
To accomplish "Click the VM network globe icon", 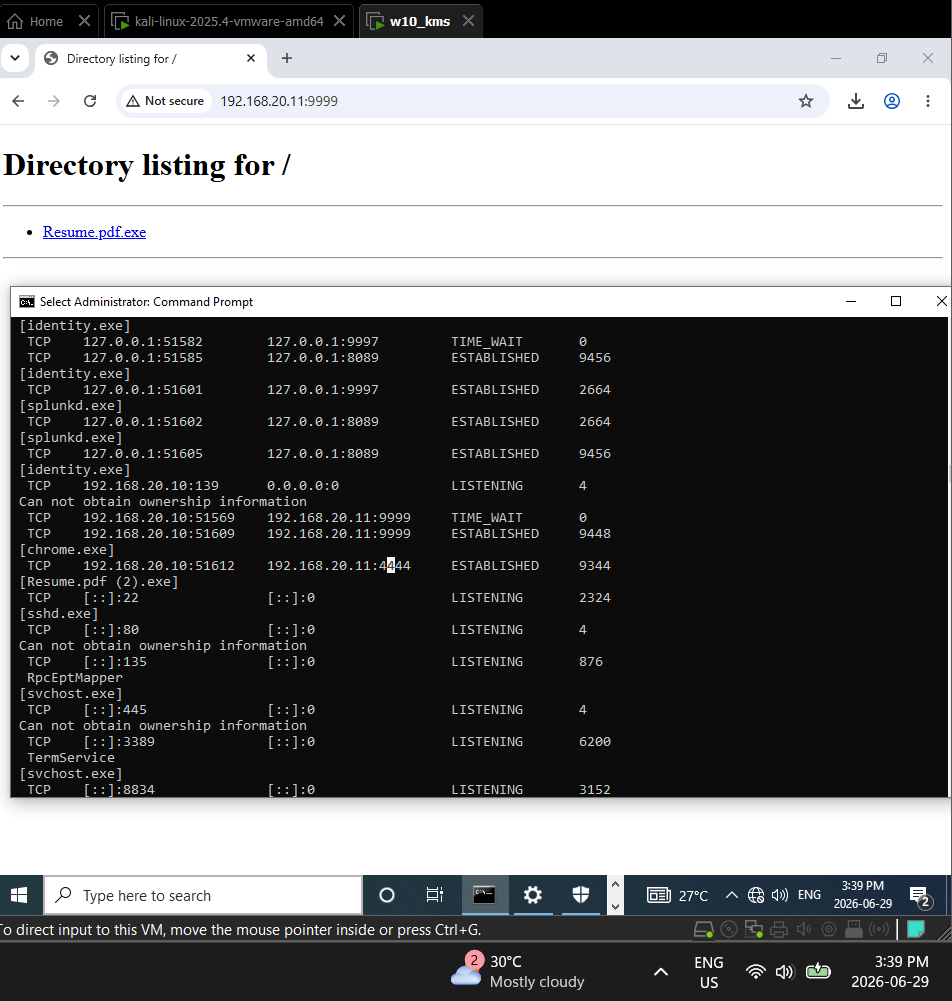I will [756, 895].
